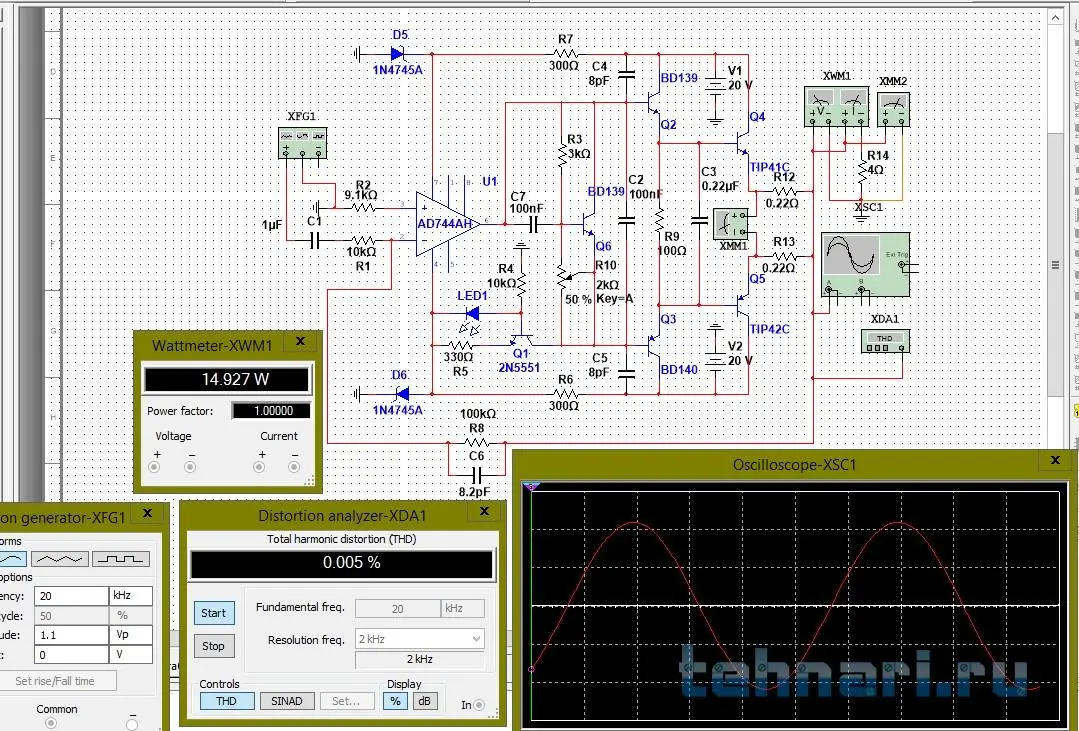Select load resistor R14 4Ω
This screenshot has height=731, width=1079.
click(x=862, y=170)
